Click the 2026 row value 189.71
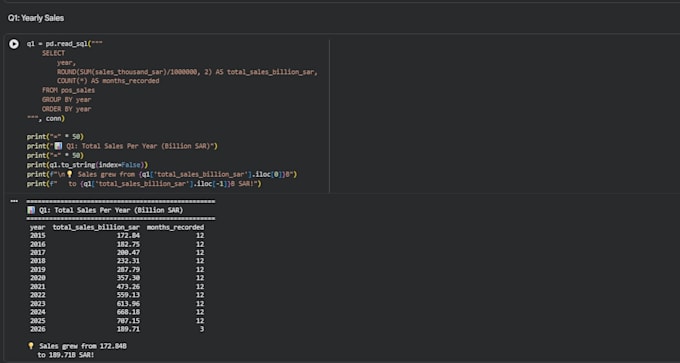Screen dimensions: 680x363 [x=128, y=329]
